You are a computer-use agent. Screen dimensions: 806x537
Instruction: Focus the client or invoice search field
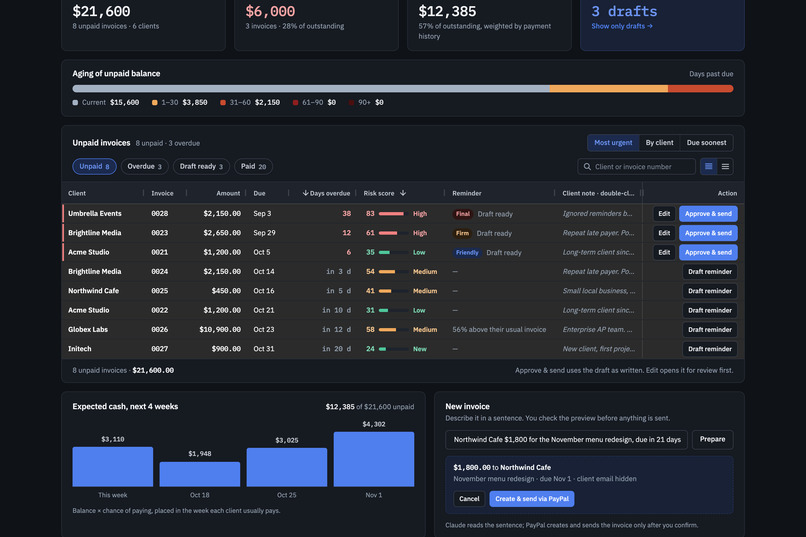coord(636,166)
